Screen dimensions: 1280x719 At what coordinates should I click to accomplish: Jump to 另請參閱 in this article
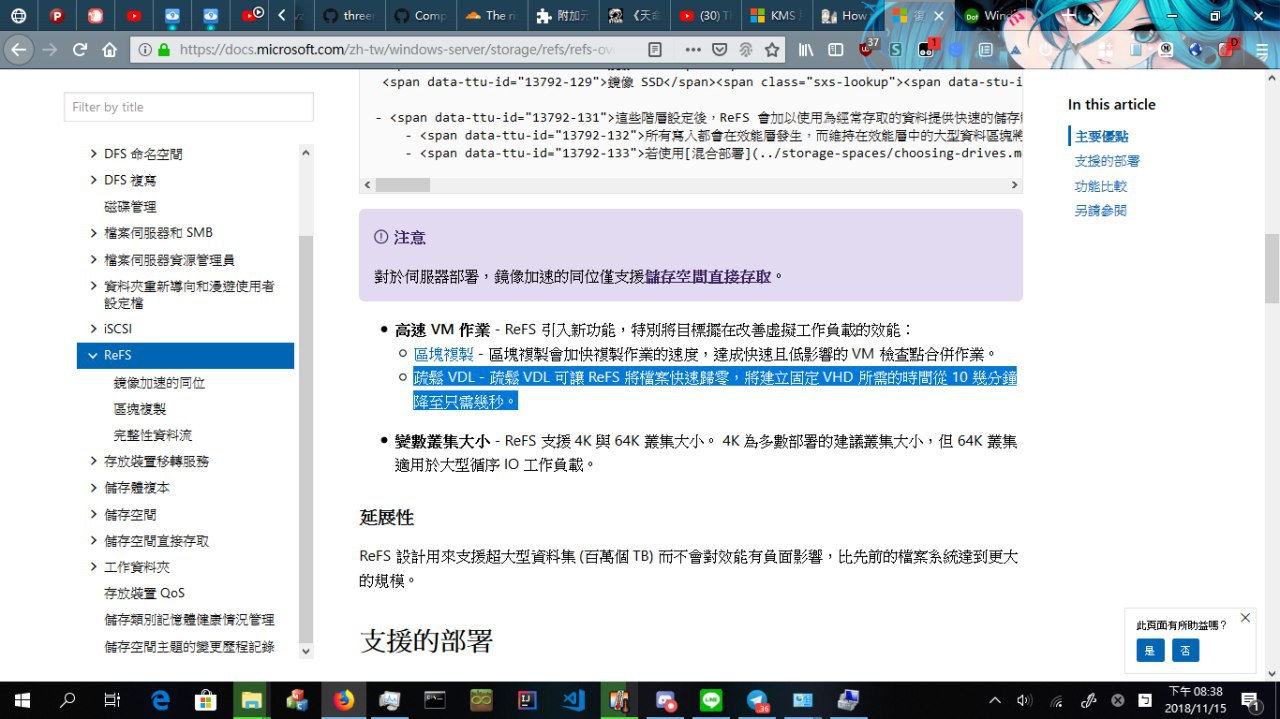click(1101, 211)
